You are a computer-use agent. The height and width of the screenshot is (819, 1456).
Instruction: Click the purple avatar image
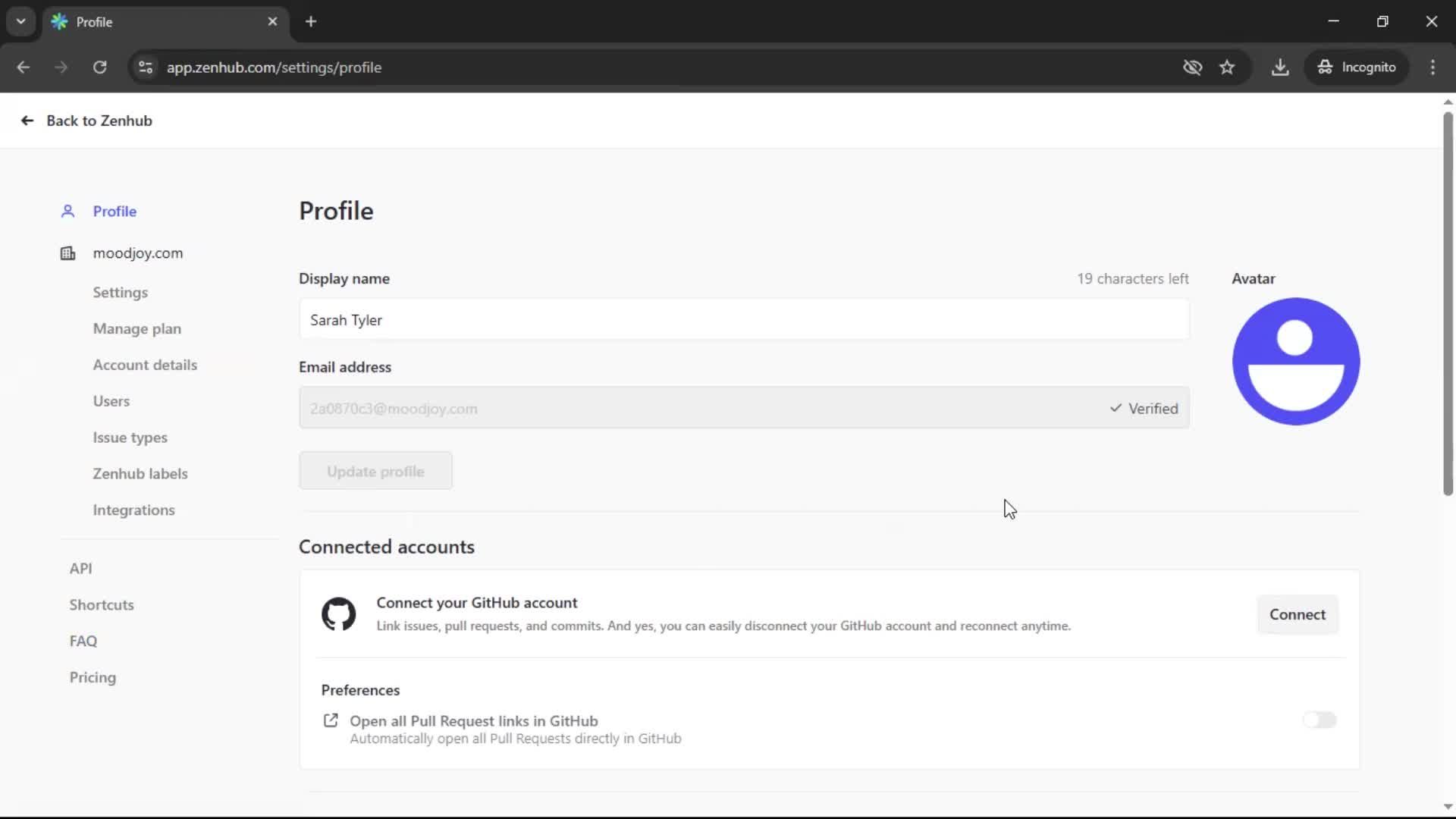click(x=1295, y=361)
